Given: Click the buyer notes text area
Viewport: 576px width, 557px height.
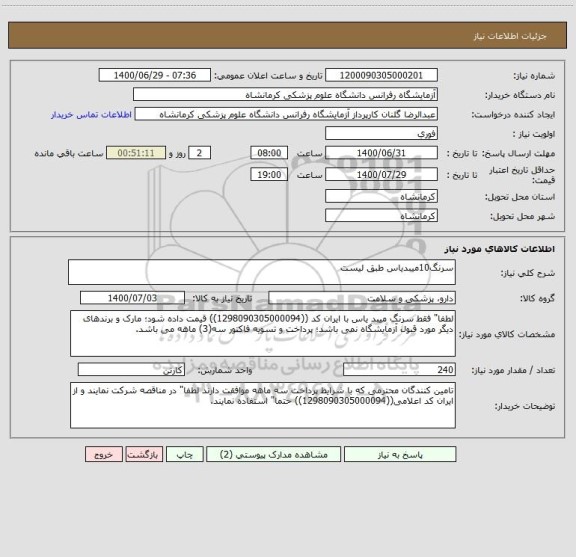Looking at the screenshot, I should coord(263,405).
